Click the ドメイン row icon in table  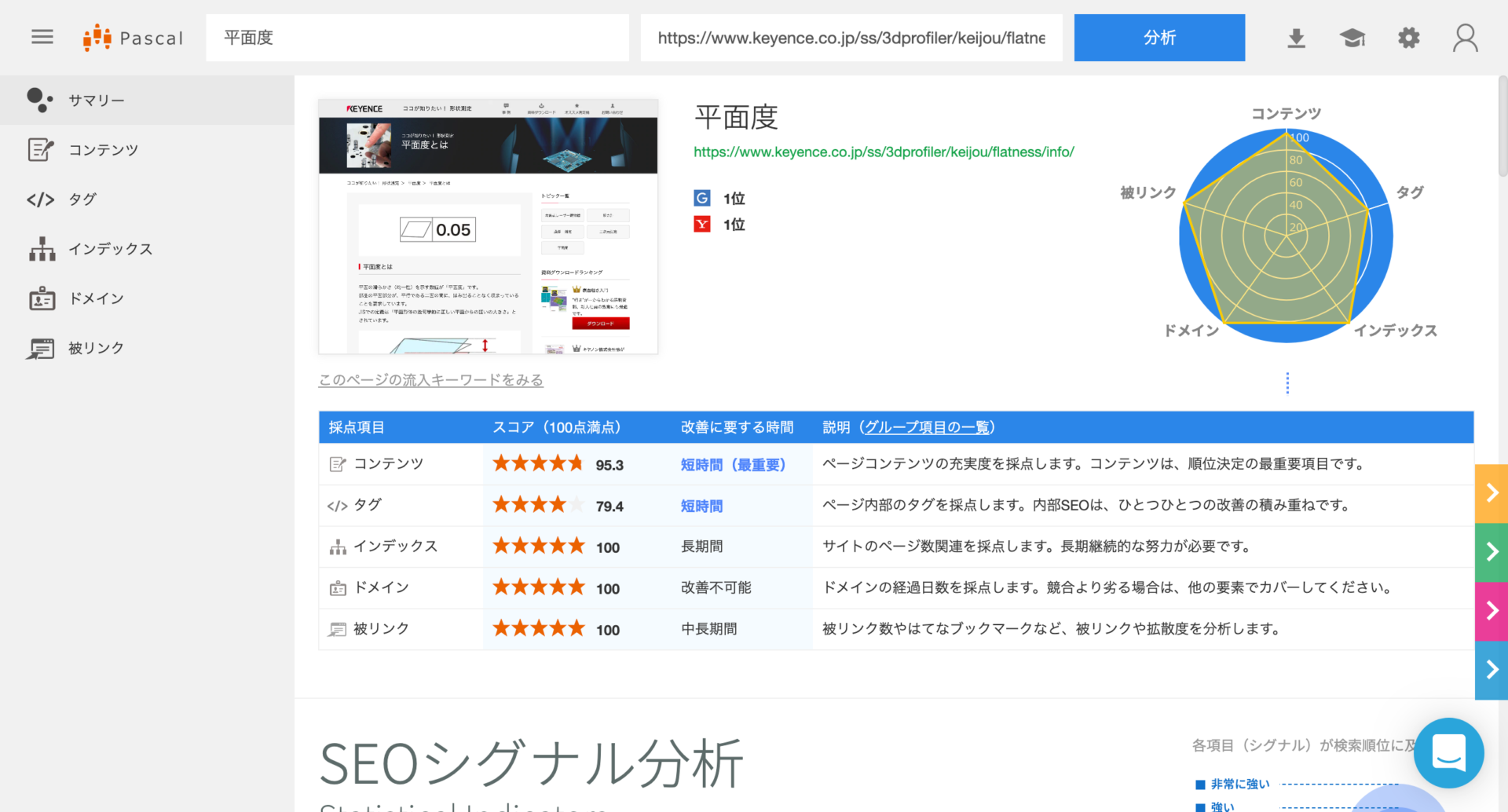pos(338,588)
